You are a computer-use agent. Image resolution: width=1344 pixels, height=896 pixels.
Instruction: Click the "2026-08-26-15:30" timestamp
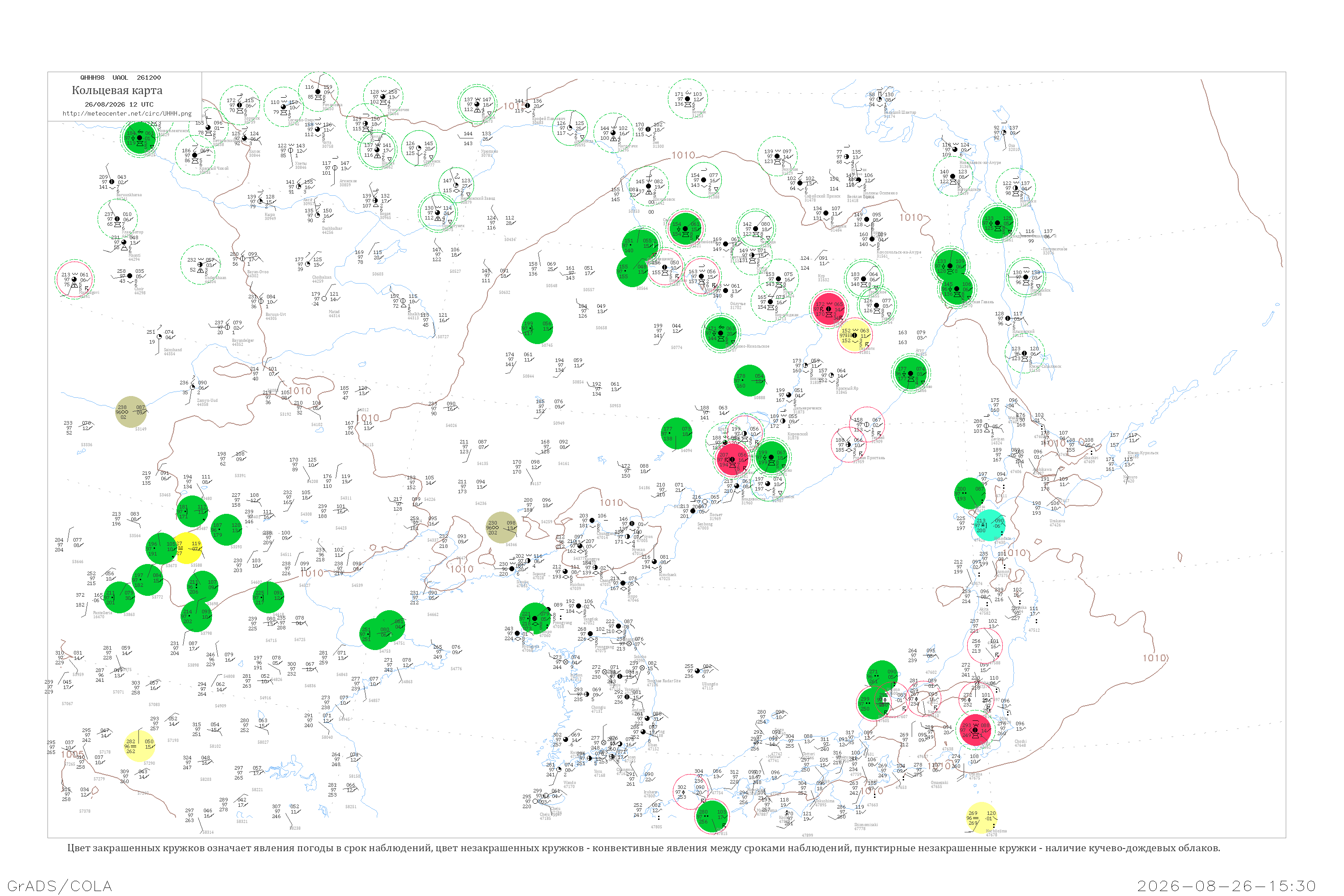tap(1226, 886)
